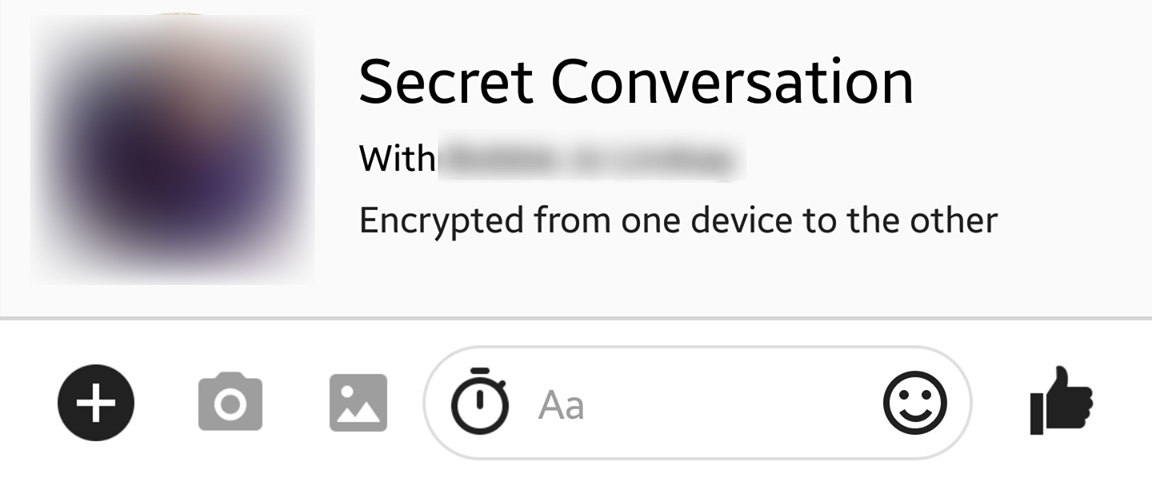The image size is (1152, 486).
Task: Open the photo gallery picker
Action: 358,403
